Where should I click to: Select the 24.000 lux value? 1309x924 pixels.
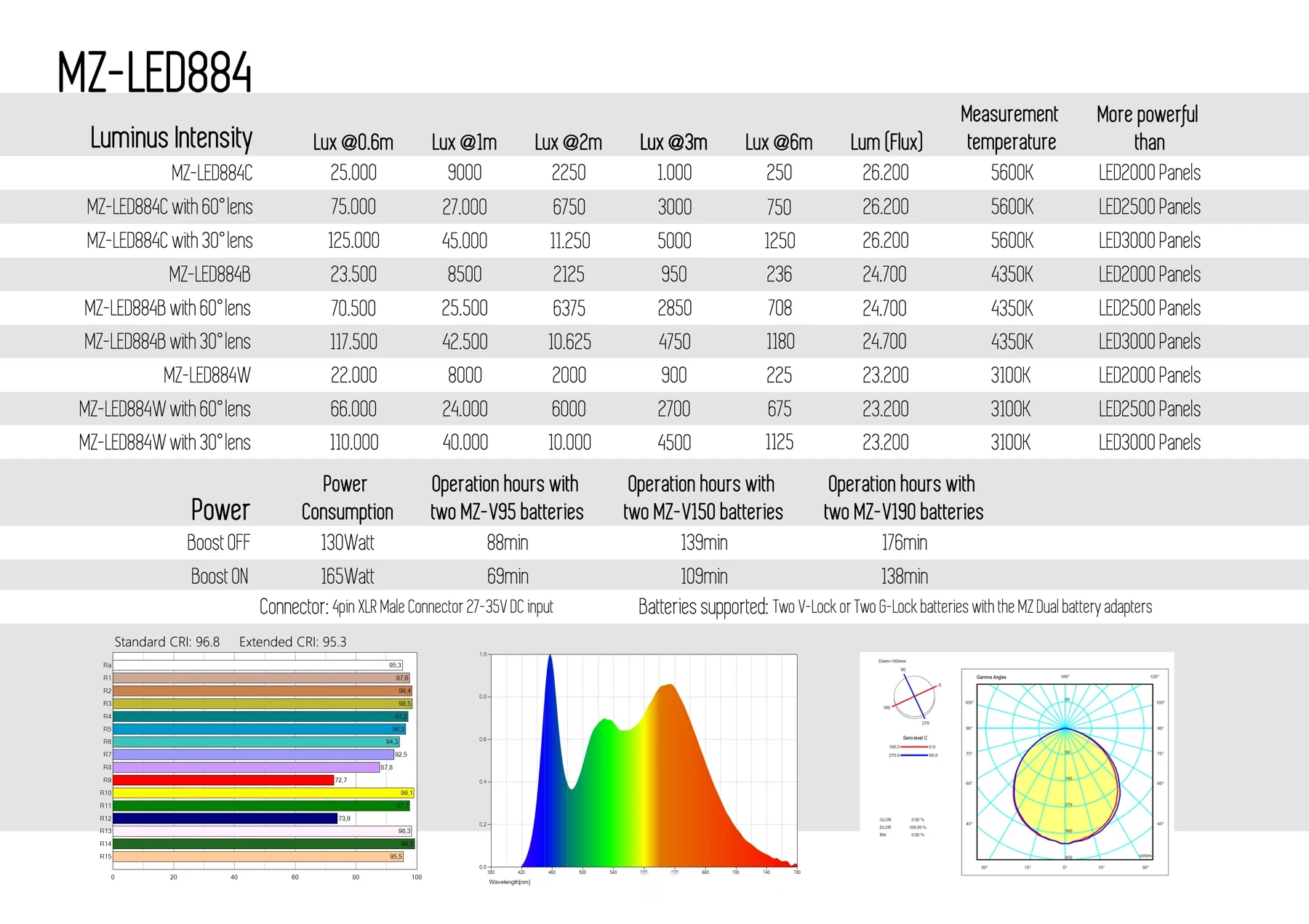pyautogui.click(x=465, y=409)
